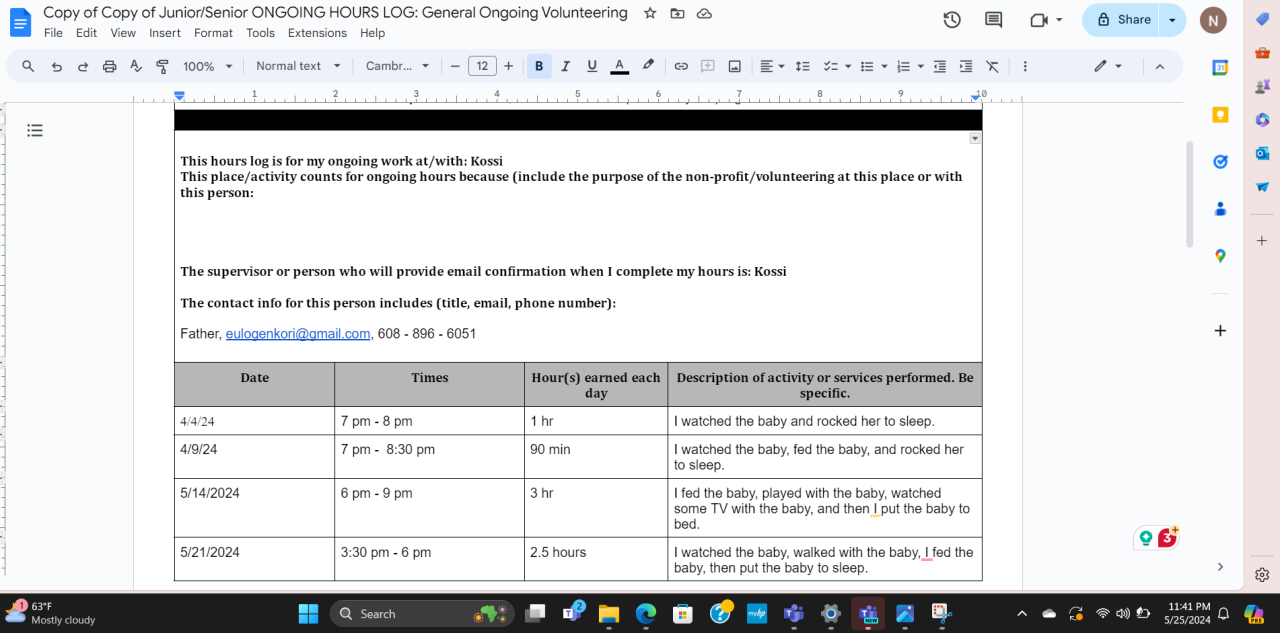The height and width of the screenshot is (633, 1280).
Task: Activate the paint format tool
Action: point(162,66)
